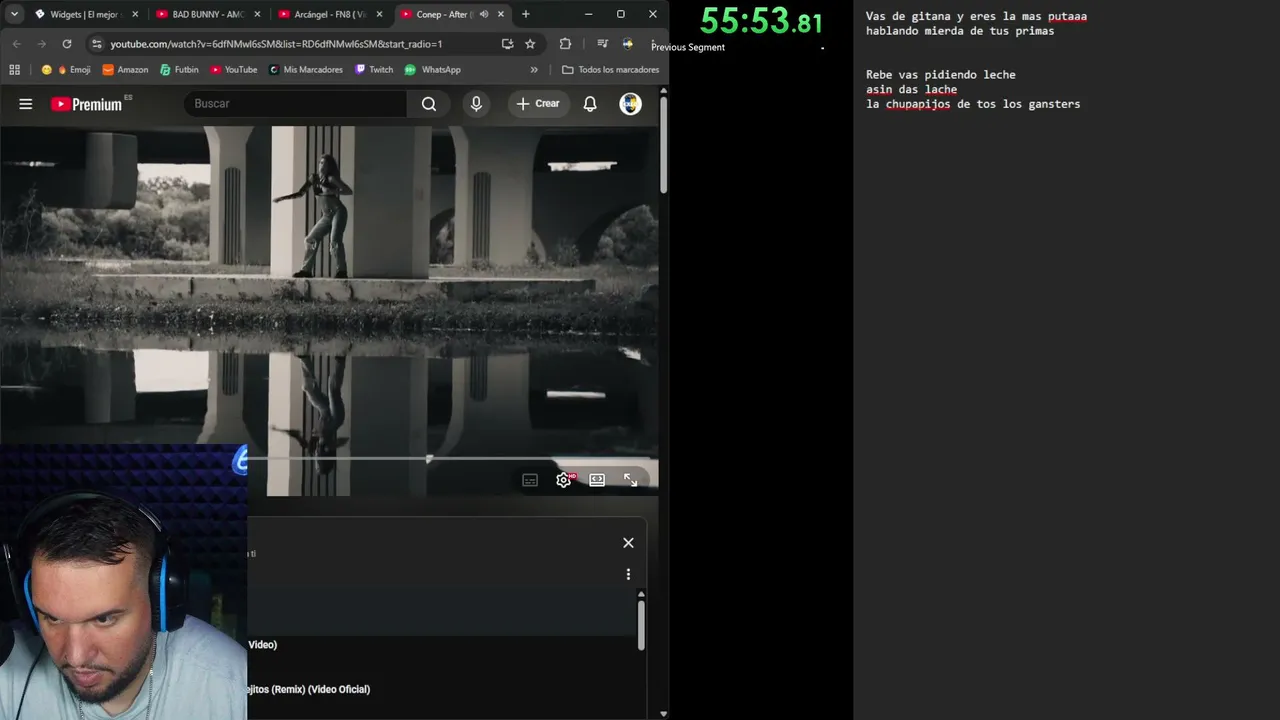
Task: Close the BAD BUNNY tab
Action: [257, 14]
